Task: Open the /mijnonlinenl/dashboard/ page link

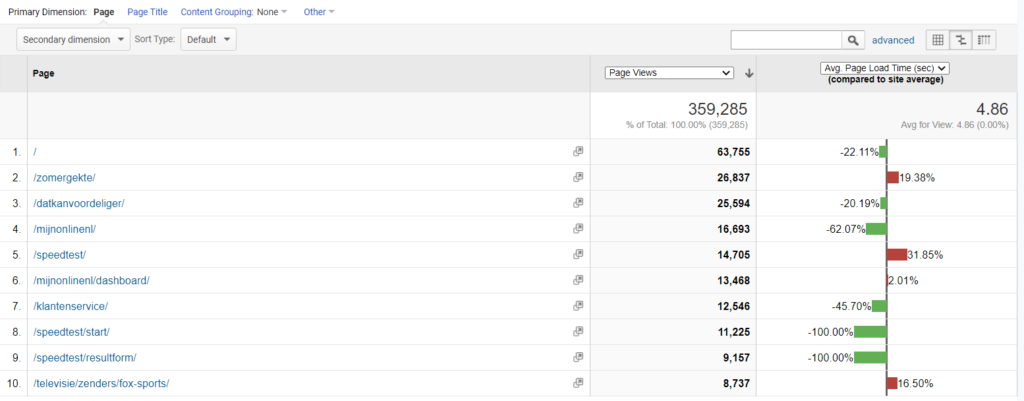Action: point(91,280)
